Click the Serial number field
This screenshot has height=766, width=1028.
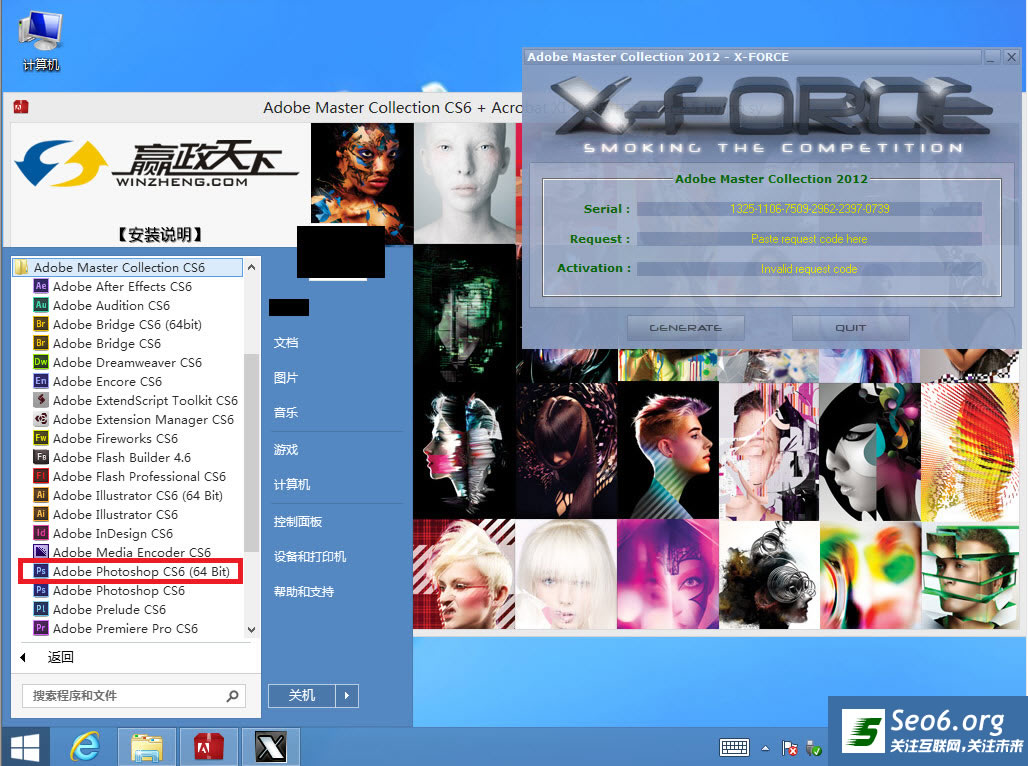(x=809, y=209)
